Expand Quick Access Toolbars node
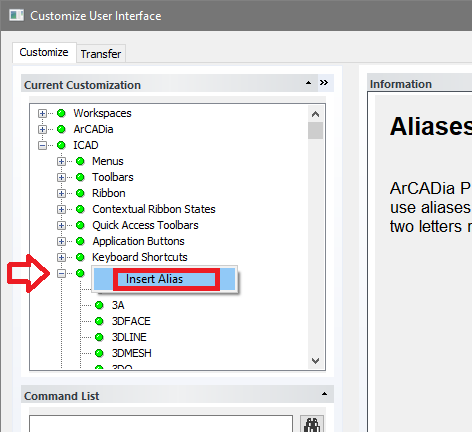Viewport: 472px width, 432px height. [x=61, y=225]
